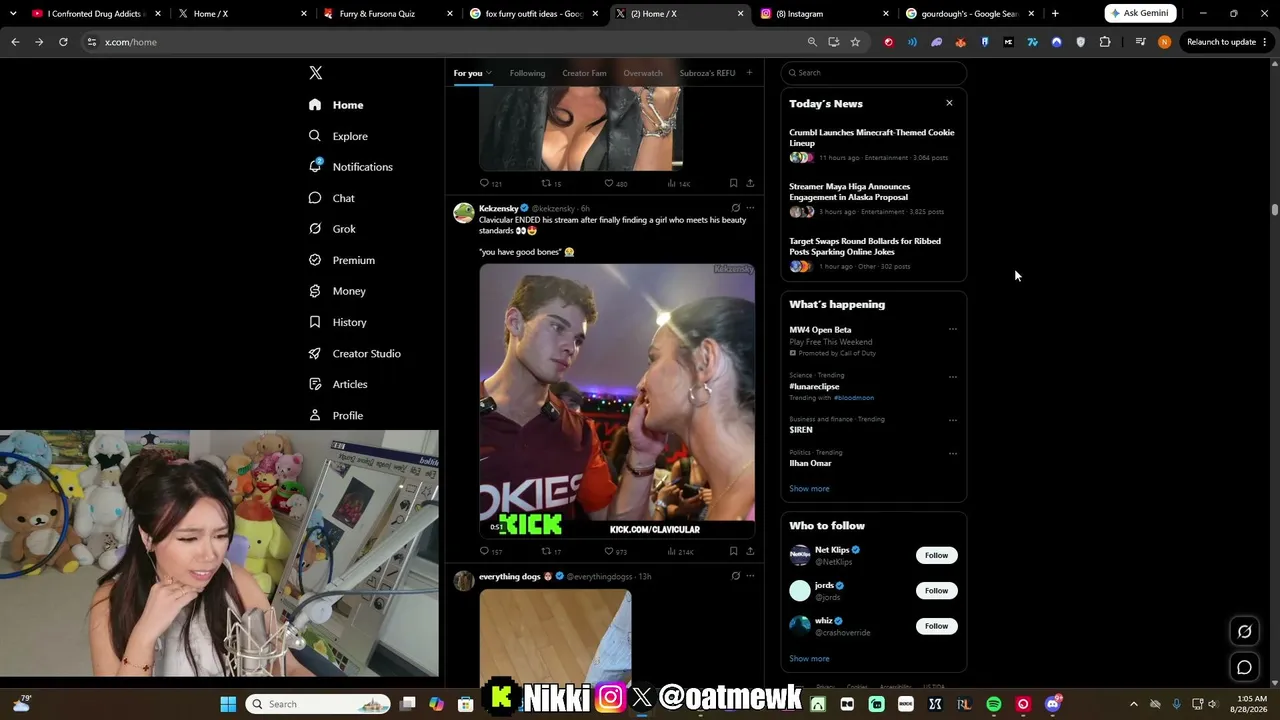Viewport: 1280px width, 720px height.
Task: Open Grok from the sidebar
Action: (332, 229)
